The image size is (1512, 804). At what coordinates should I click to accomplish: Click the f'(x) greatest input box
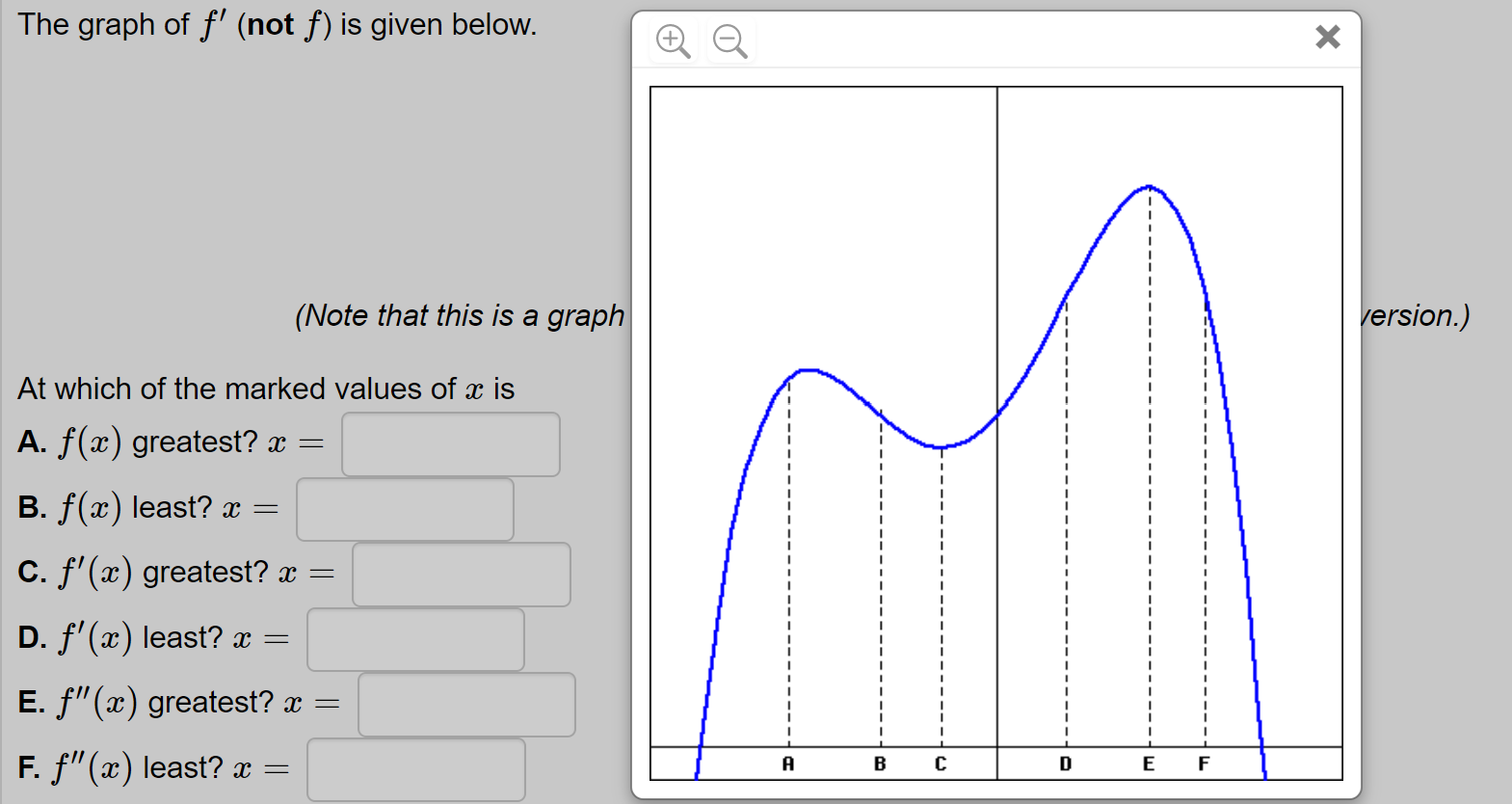click(x=461, y=575)
